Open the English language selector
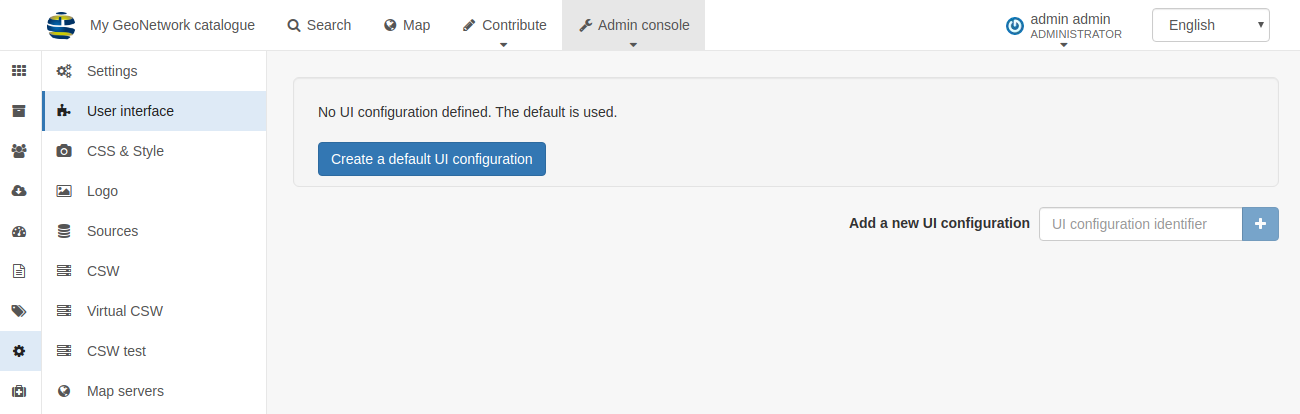The height and width of the screenshot is (414, 1300). [x=1211, y=25]
